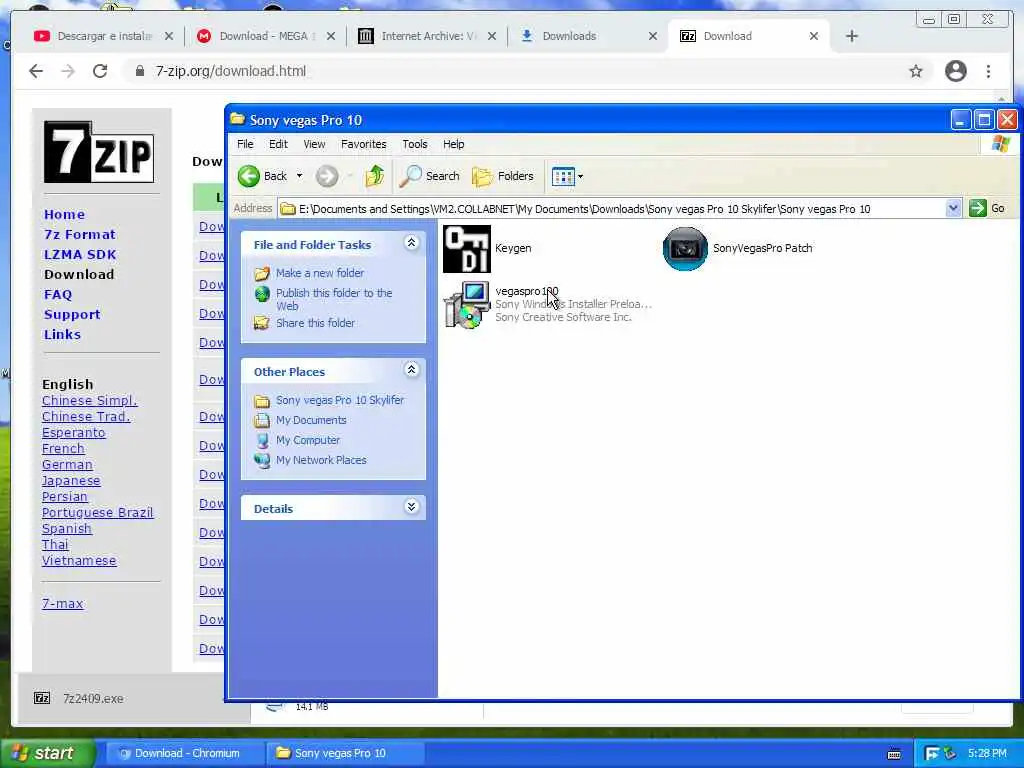
Task: Open 7z Format link
Action: click(x=79, y=234)
